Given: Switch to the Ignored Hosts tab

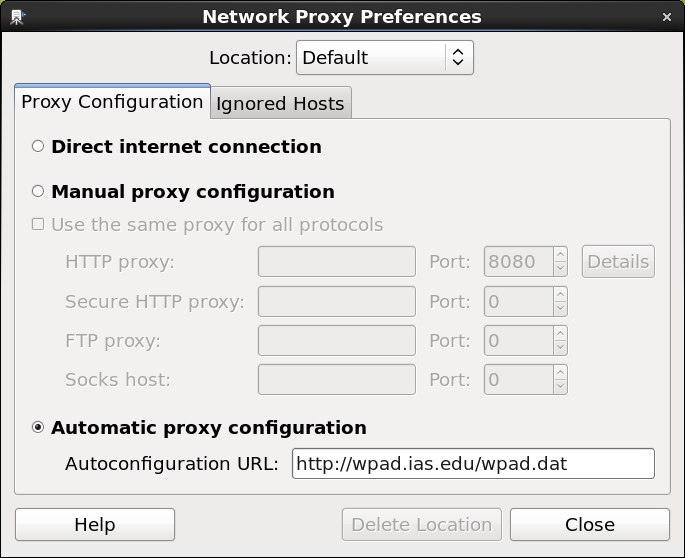Looking at the screenshot, I should tap(280, 103).
